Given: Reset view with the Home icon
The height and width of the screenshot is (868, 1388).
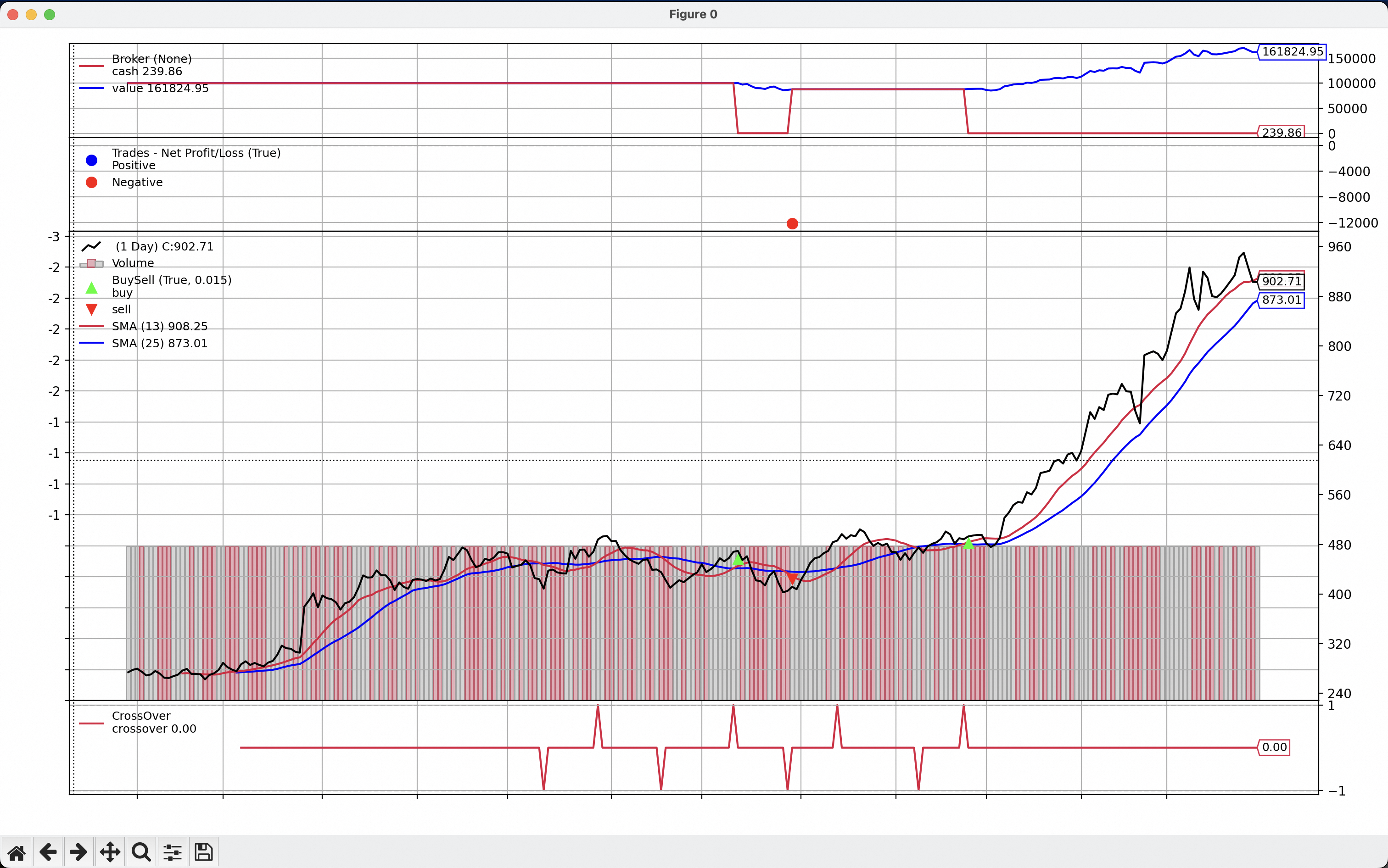Looking at the screenshot, I should coord(17,852).
